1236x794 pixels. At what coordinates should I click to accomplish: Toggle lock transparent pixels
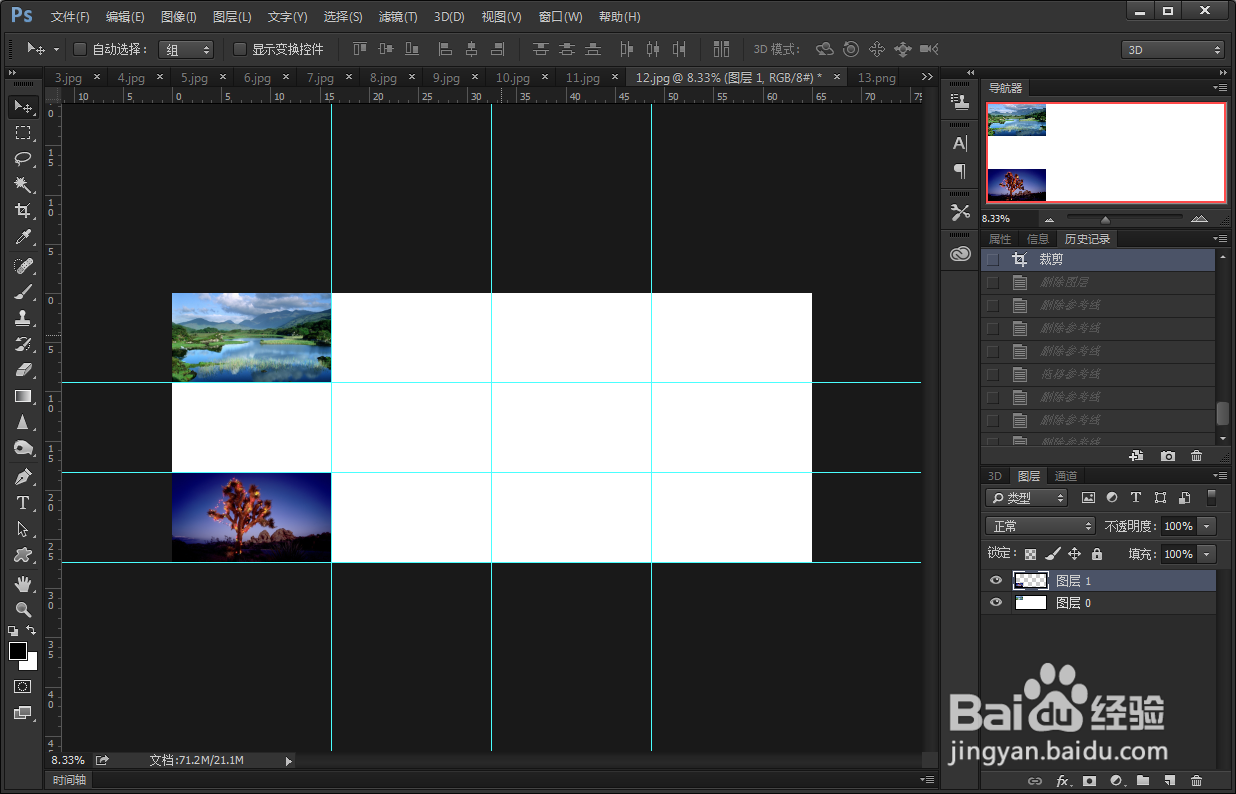click(1030, 553)
